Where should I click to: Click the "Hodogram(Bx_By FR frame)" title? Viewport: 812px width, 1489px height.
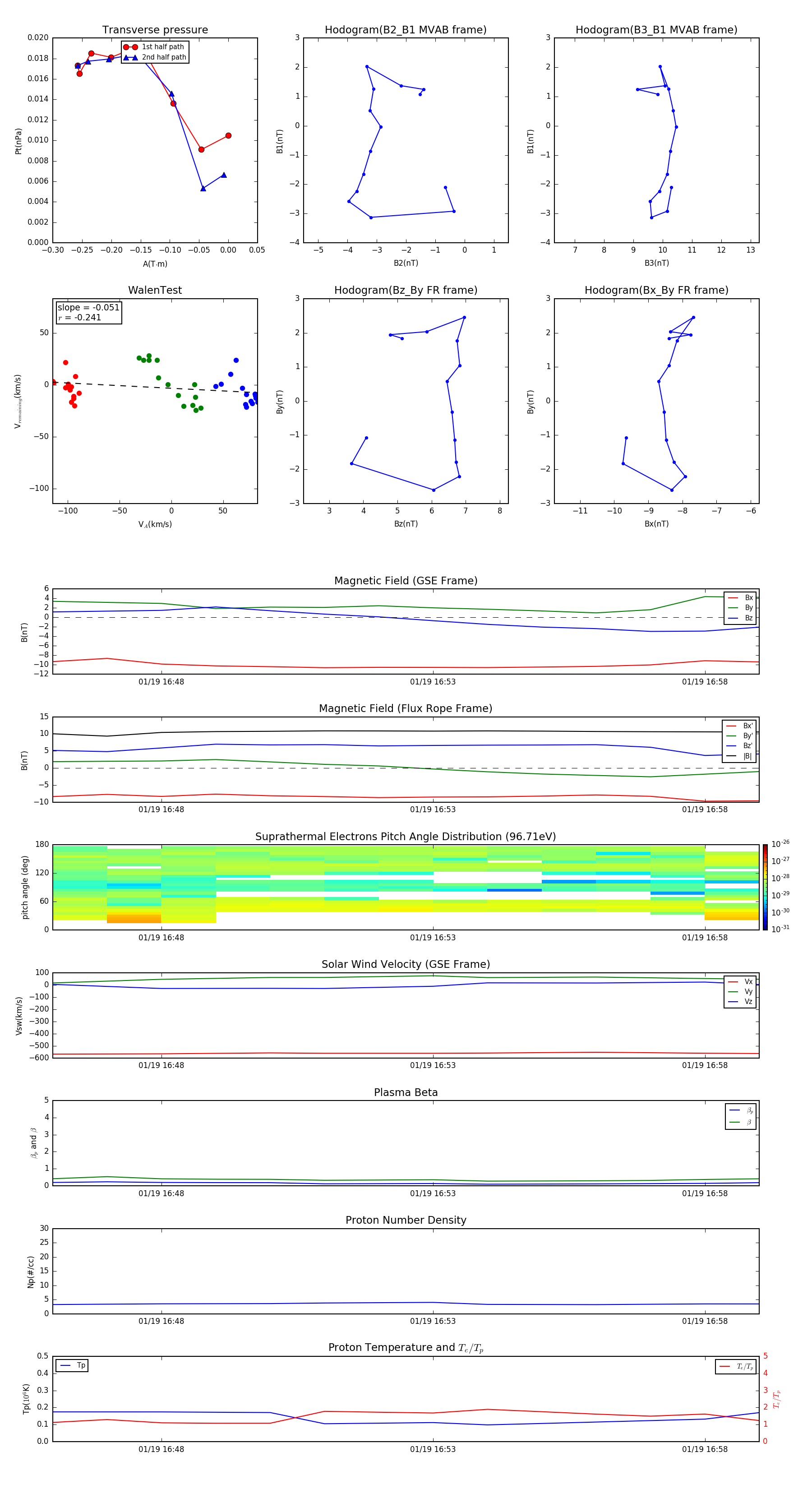pyautogui.click(x=656, y=290)
